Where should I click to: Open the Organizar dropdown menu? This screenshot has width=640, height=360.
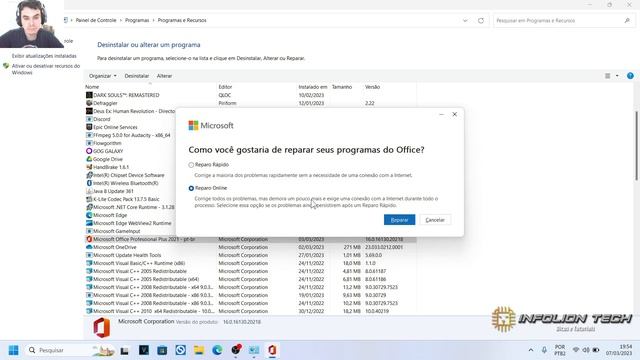(x=102, y=76)
